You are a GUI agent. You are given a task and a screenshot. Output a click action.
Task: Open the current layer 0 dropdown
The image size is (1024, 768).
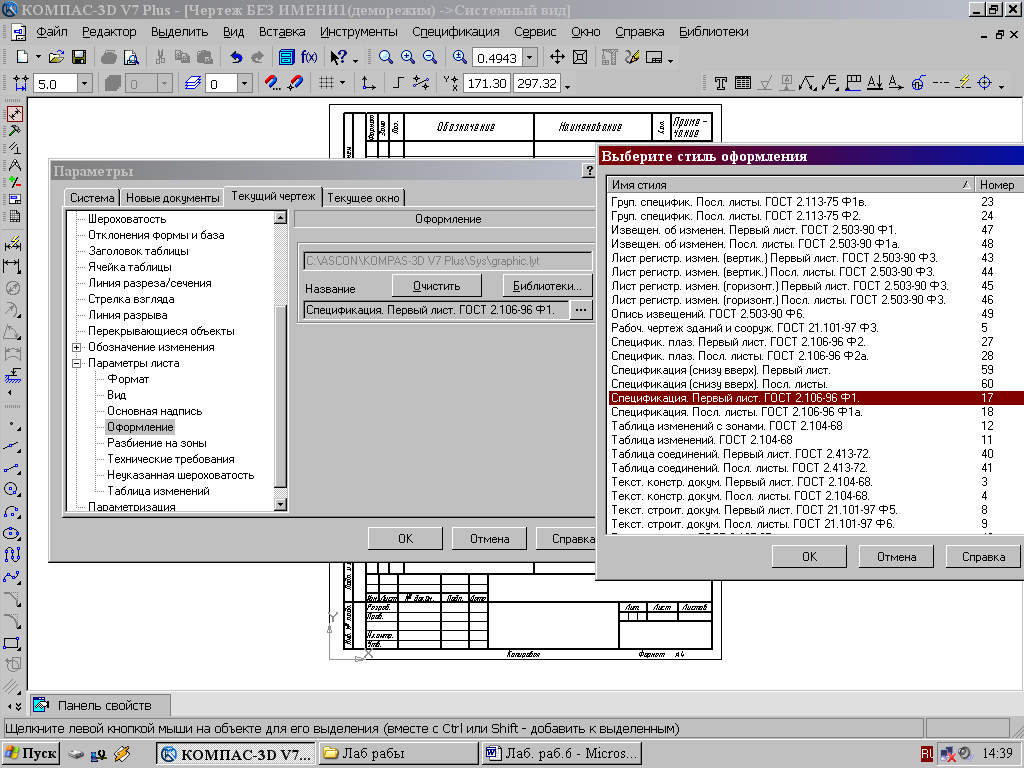pyautogui.click(x=245, y=84)
